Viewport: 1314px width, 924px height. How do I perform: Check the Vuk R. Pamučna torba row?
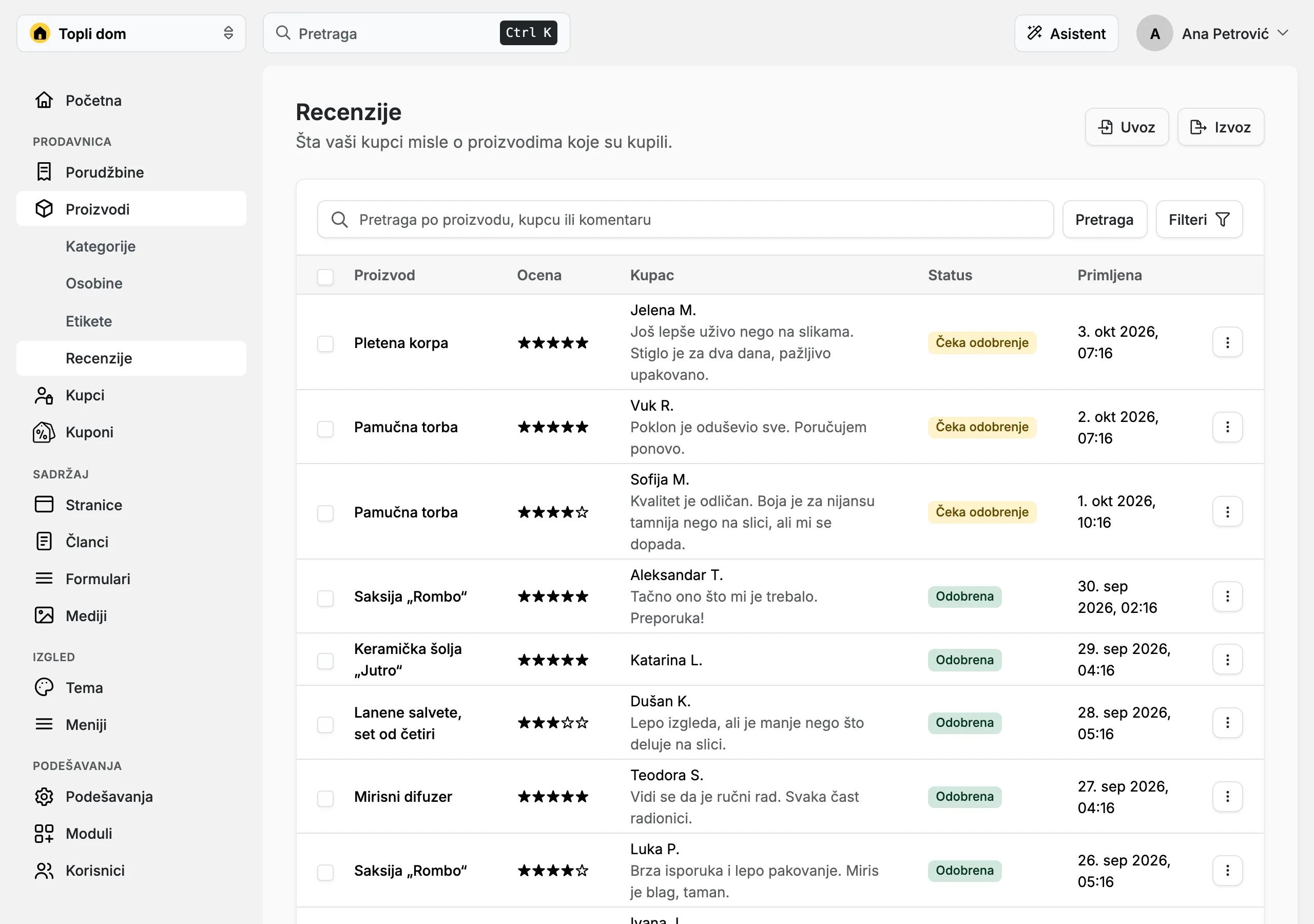pos(325,429)
